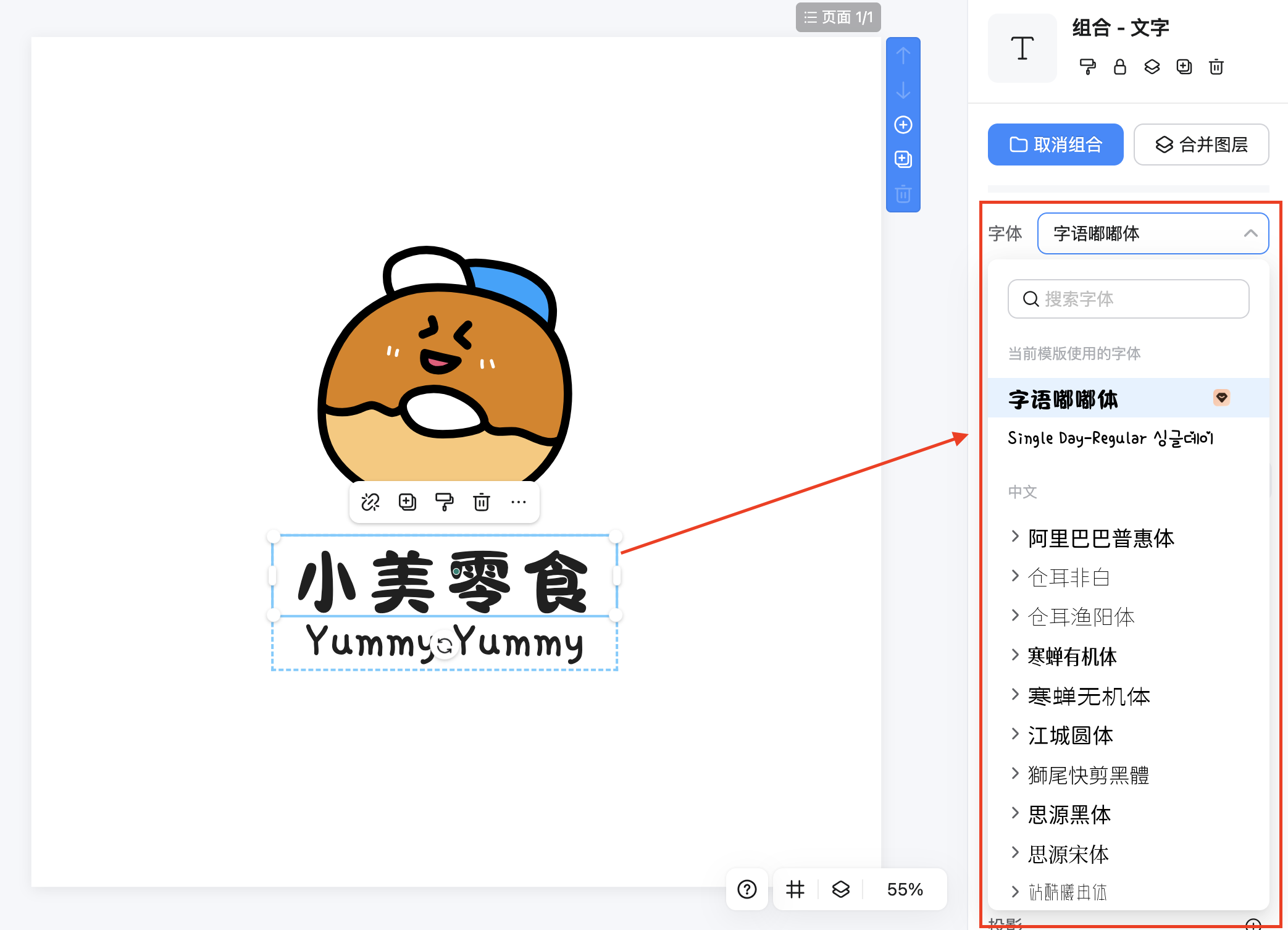Click the help question-mark icon at the bottom

(x=747, y=889)
